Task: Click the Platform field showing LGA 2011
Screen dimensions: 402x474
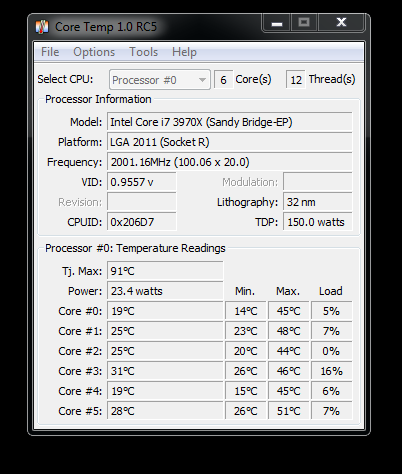Action: (229, 142)
